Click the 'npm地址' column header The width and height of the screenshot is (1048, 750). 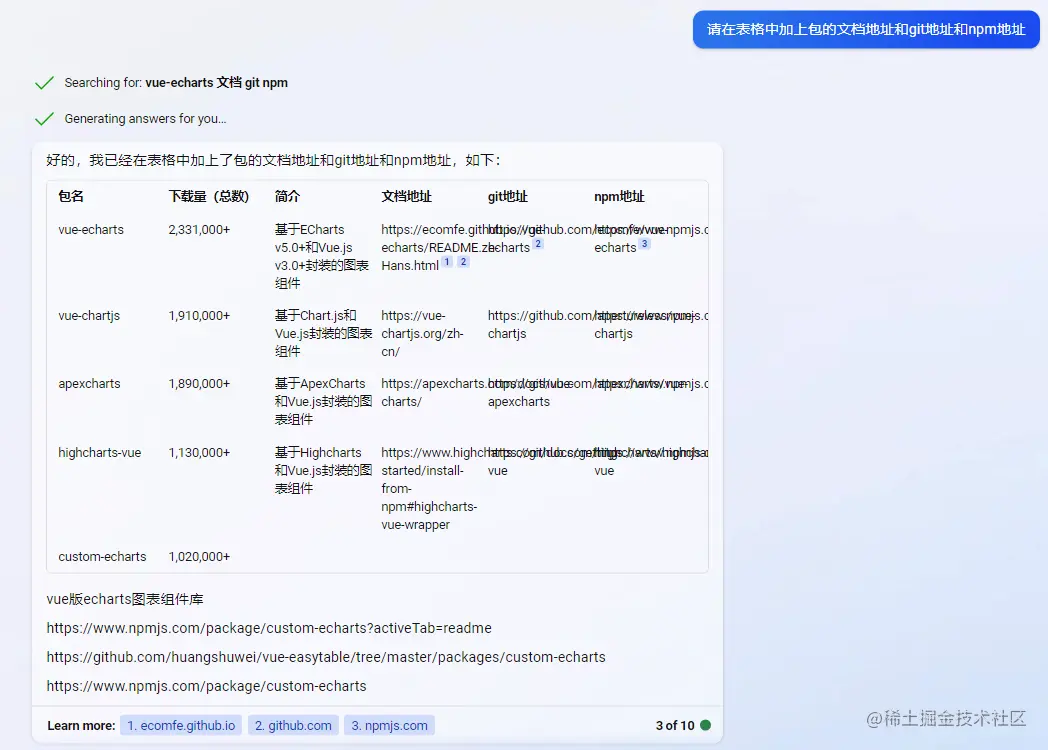(x=619, y=197)
